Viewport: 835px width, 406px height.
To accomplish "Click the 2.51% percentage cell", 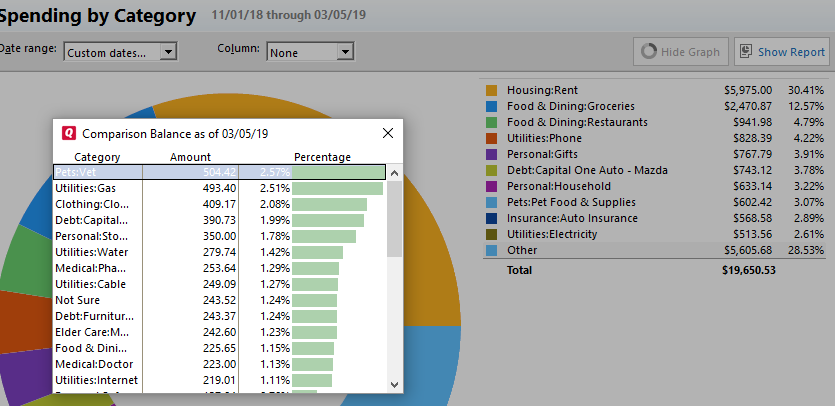I will coord(275,188).
